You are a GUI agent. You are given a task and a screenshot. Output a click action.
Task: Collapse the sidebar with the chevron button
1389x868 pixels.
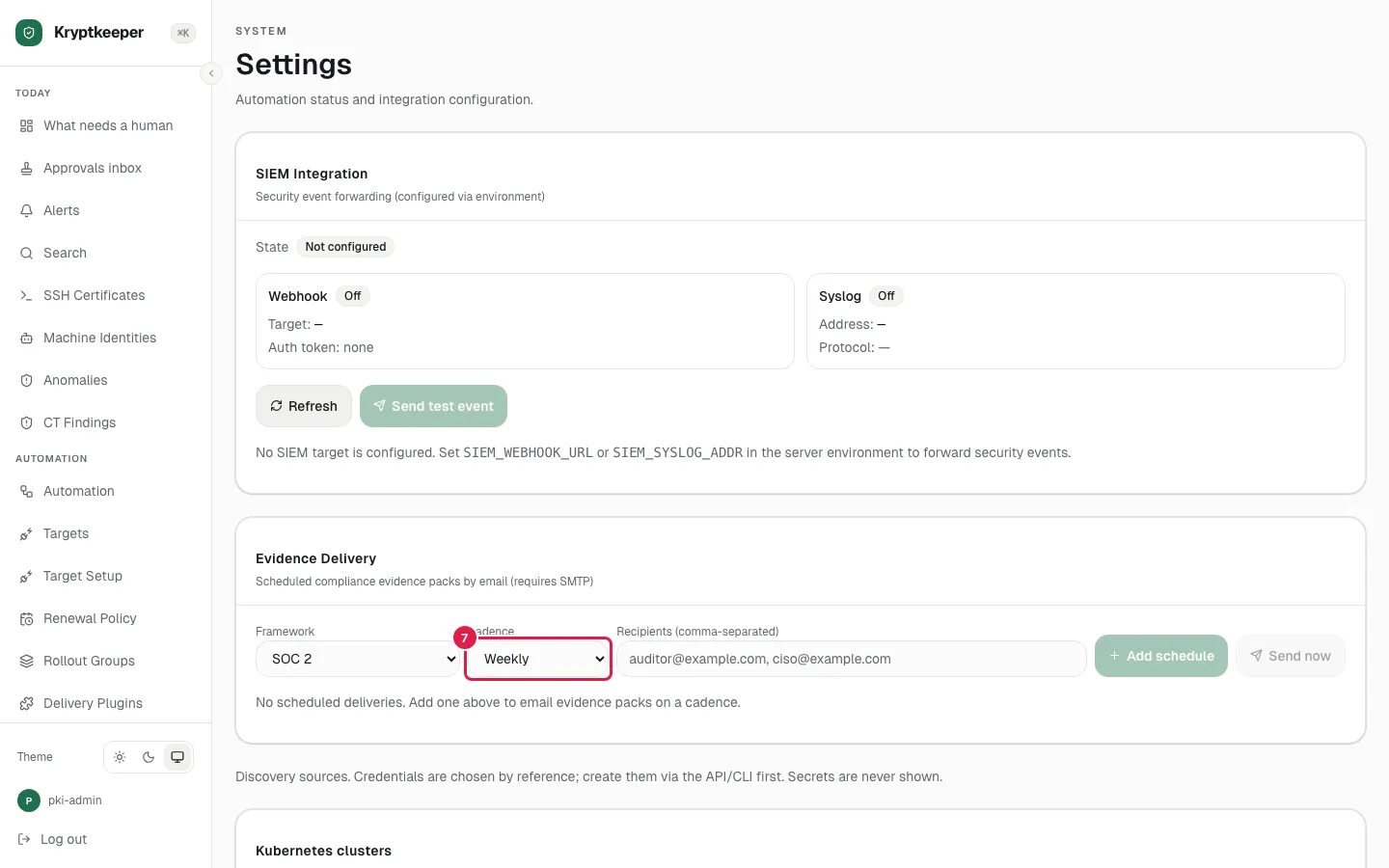[211, 73]
